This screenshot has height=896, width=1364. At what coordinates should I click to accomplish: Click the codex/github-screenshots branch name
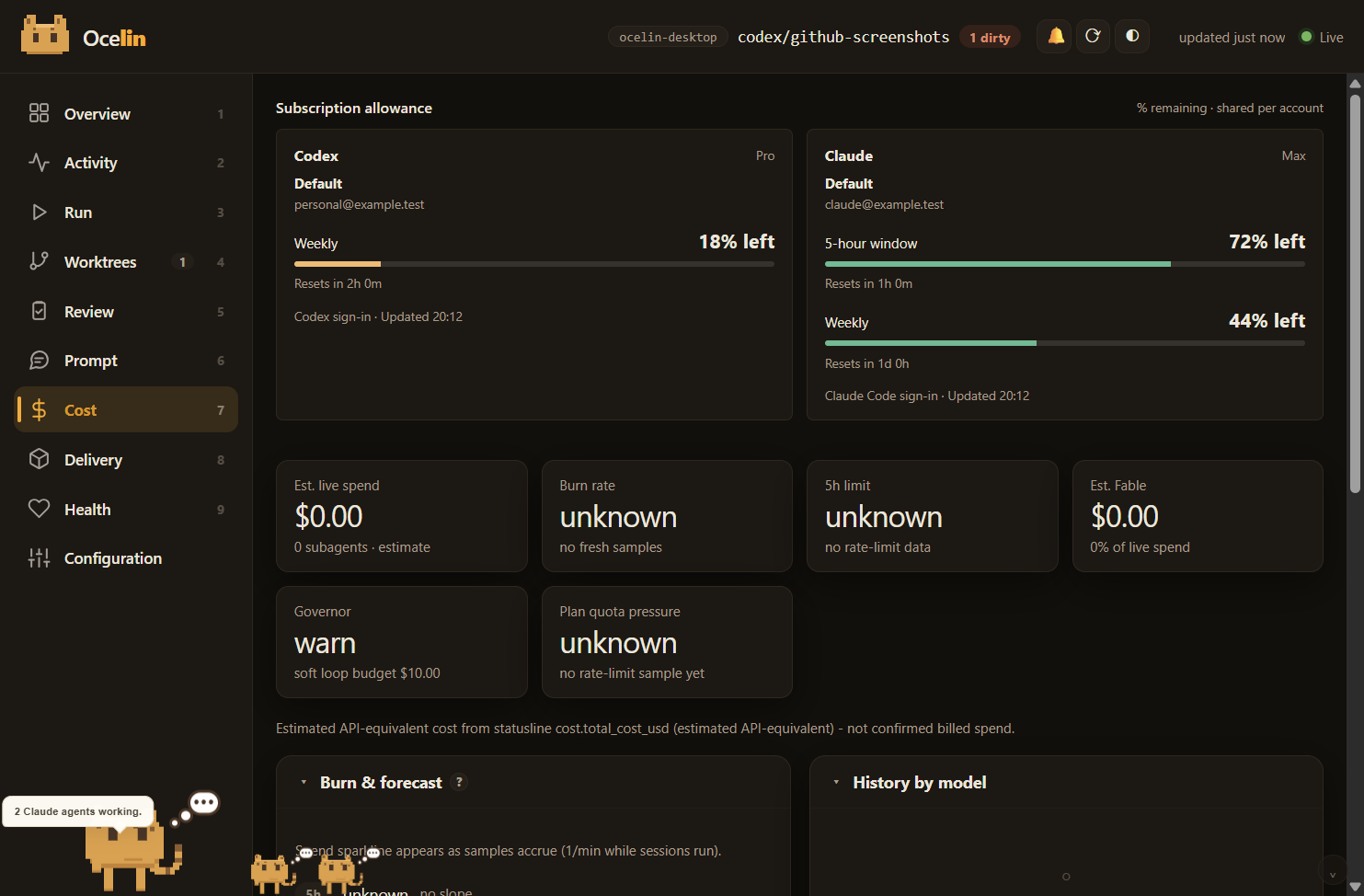(x=843, y=37)
